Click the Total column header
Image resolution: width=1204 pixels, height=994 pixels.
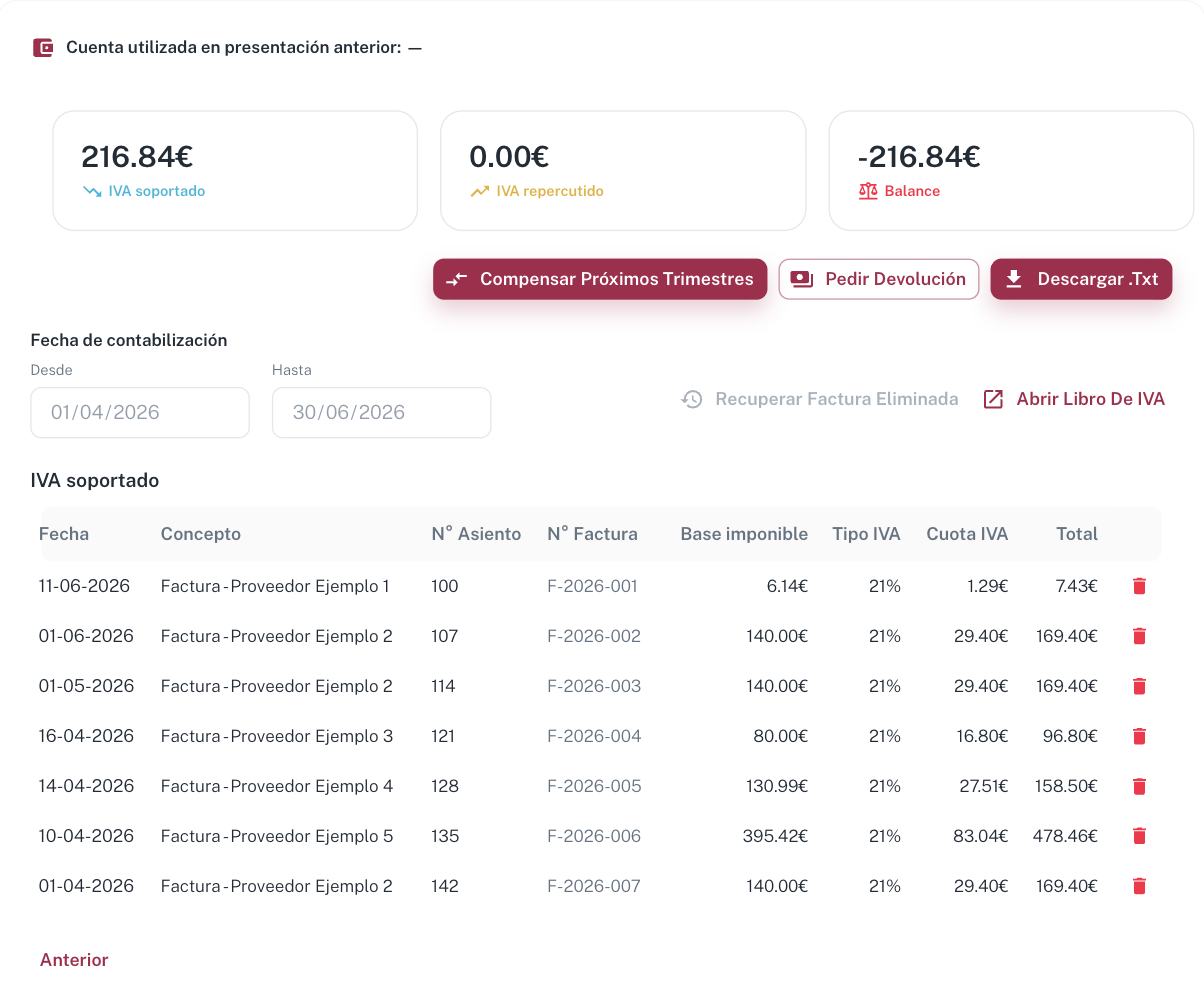tap(1077, 534)
